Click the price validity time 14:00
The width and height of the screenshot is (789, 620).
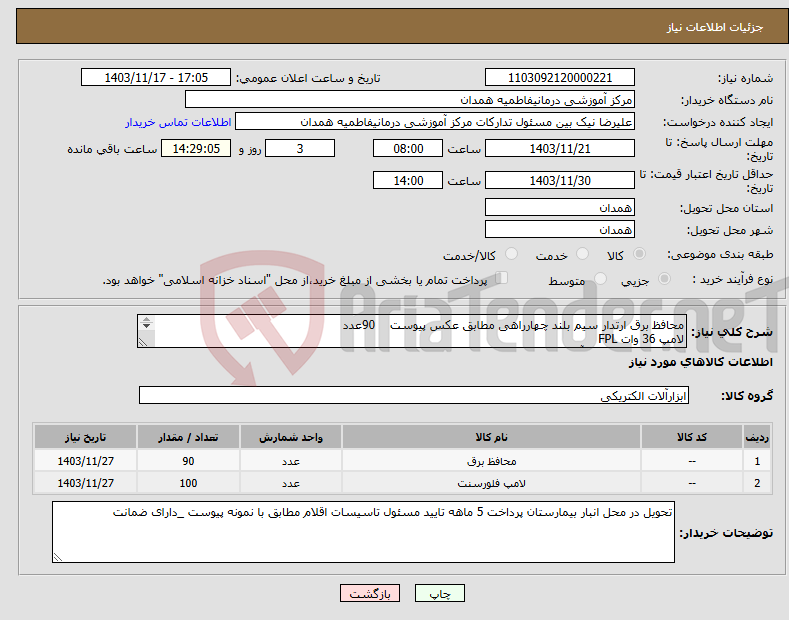(408, 180)
